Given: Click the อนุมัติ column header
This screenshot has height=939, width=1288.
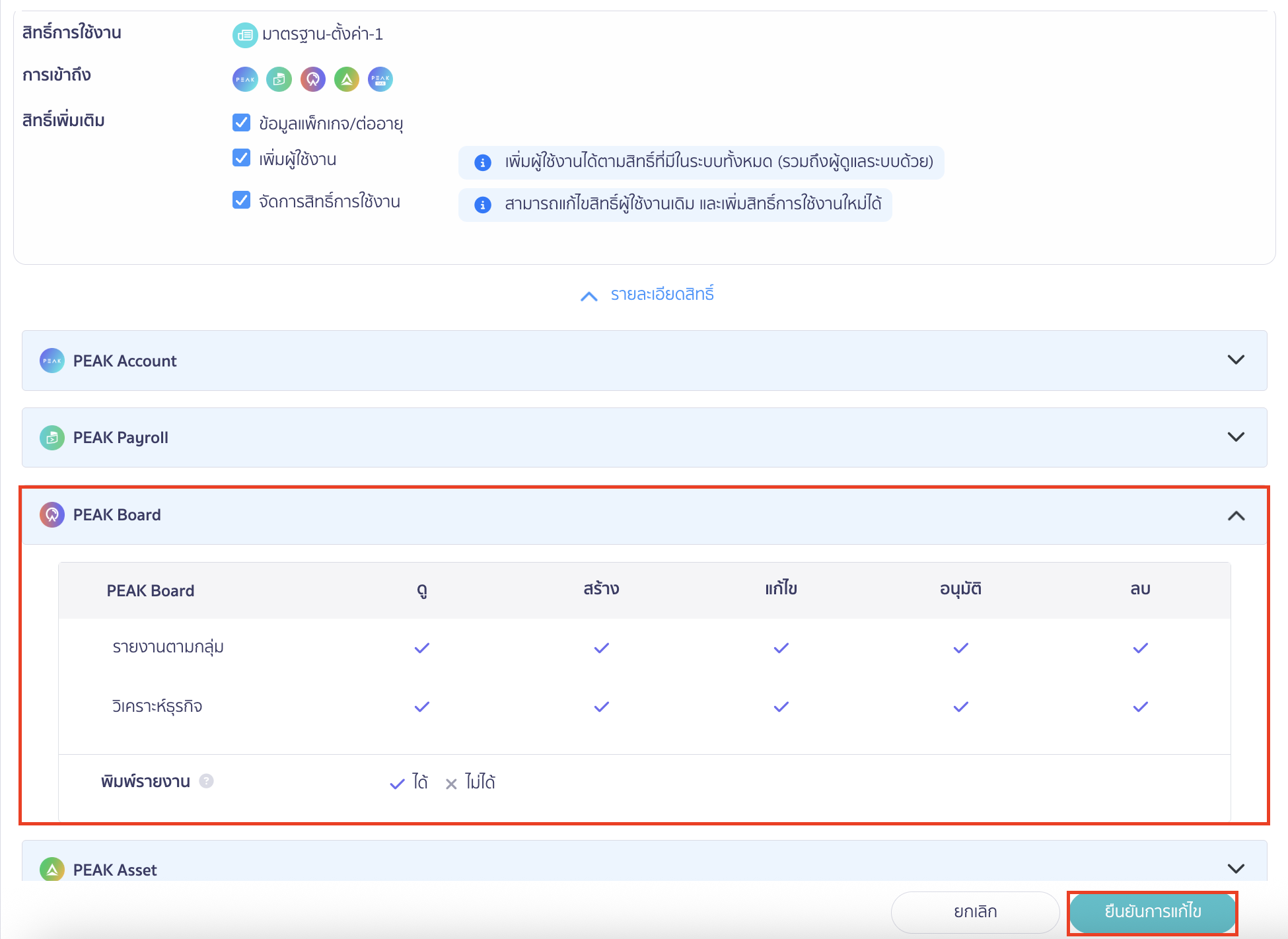Looking at the screenshot, I should pos(961,588).
